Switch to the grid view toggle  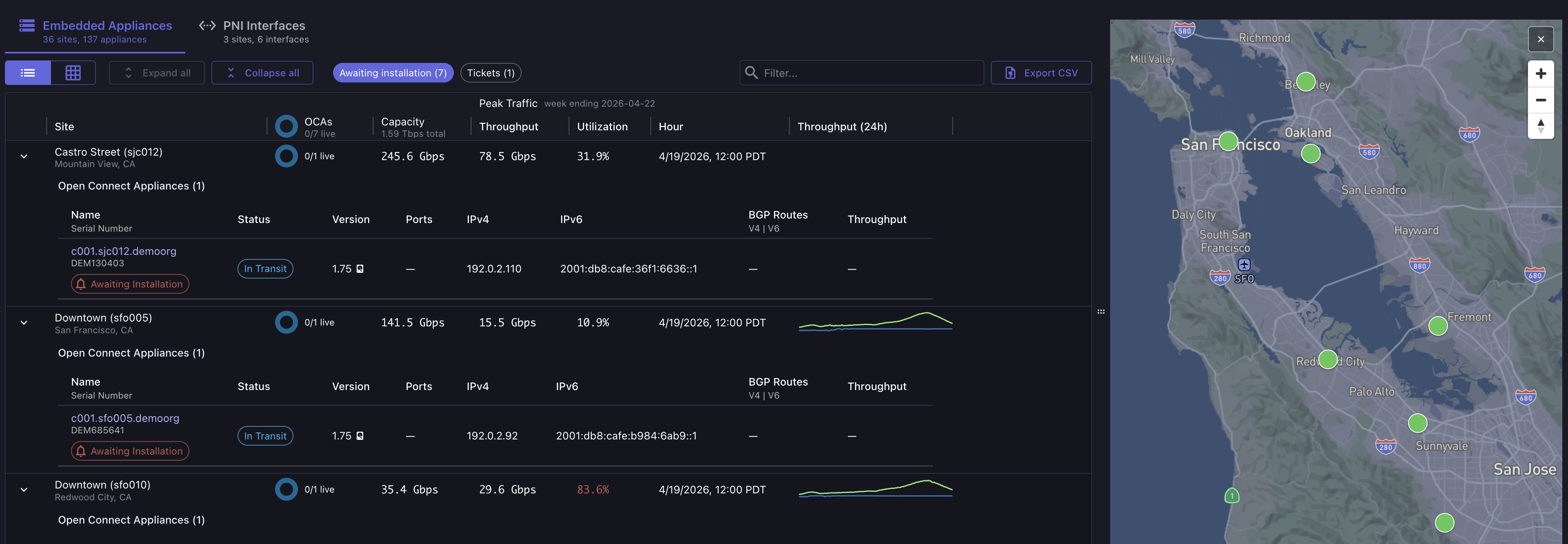[x=73, y=73]
